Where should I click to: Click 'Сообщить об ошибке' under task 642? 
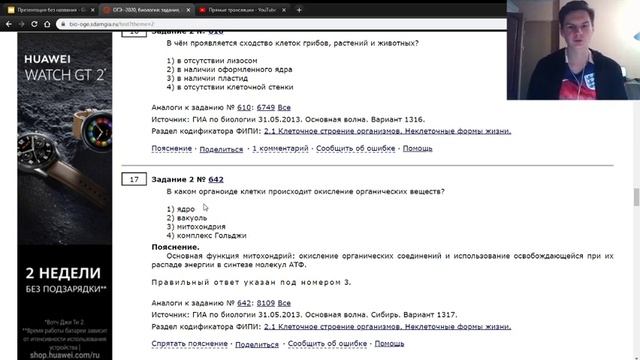(327, 343)
